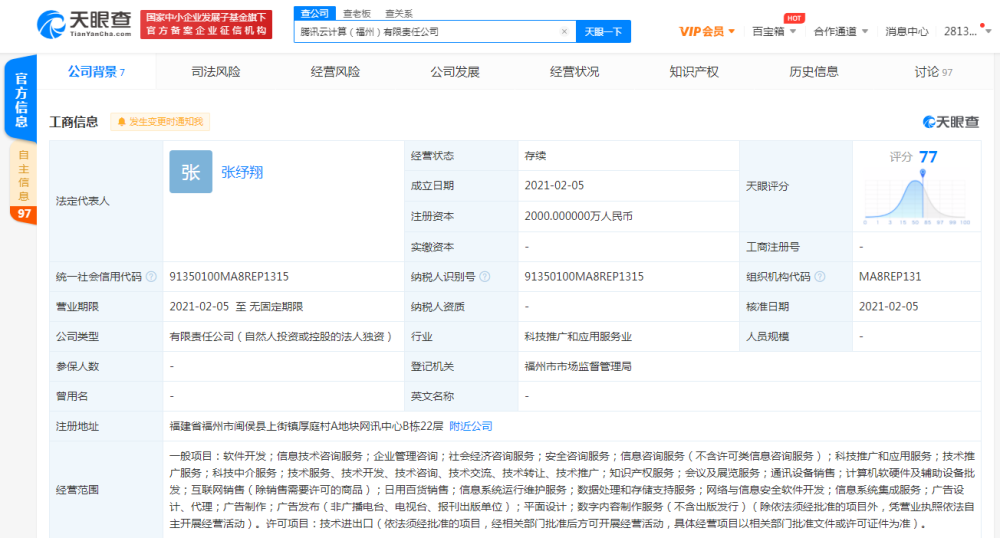Viewport: 1000px width, 538px height.
Task: Clear the search box with the X icon
Action: [x=564, y=31]
